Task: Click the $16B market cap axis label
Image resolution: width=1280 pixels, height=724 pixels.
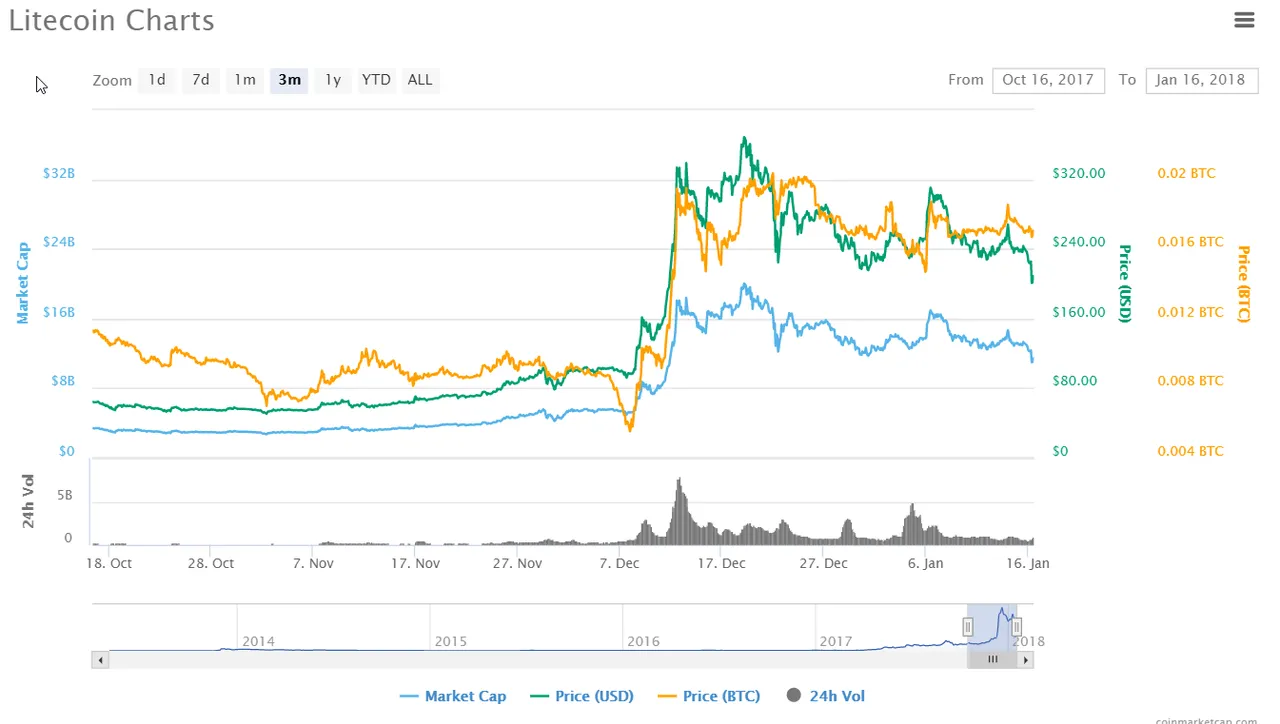Action: coord(58,312)
